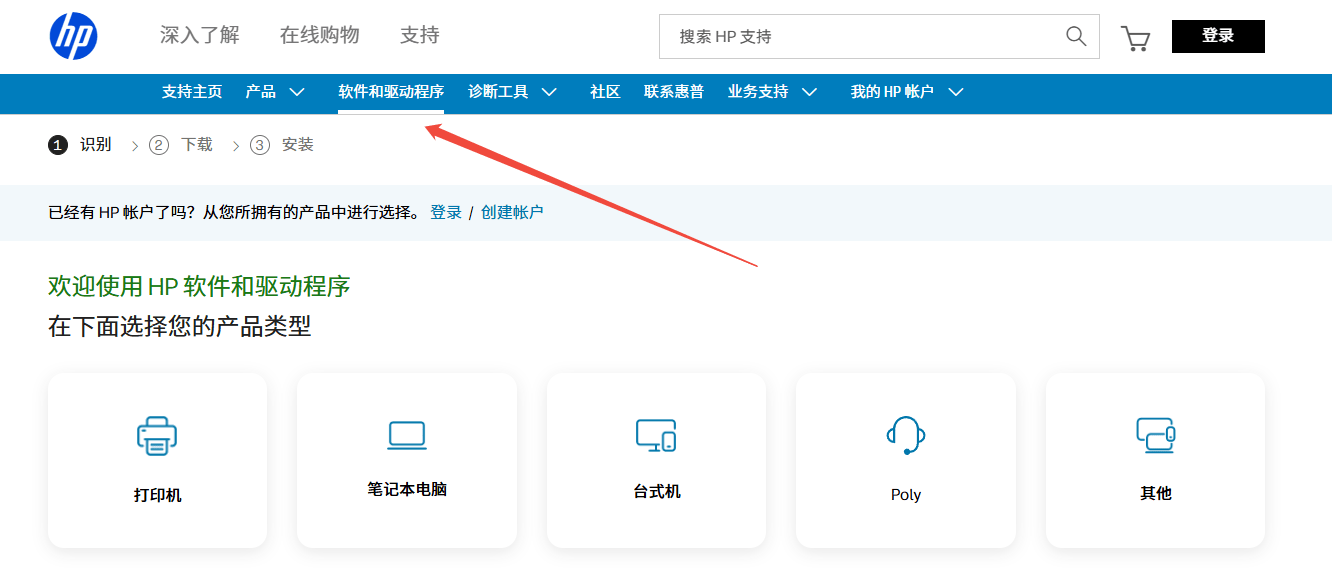Screen dimensions: 1332x570
Task: Select the desktop (台式机) icon
Action: pyautogui.click(x=656, y=435)
